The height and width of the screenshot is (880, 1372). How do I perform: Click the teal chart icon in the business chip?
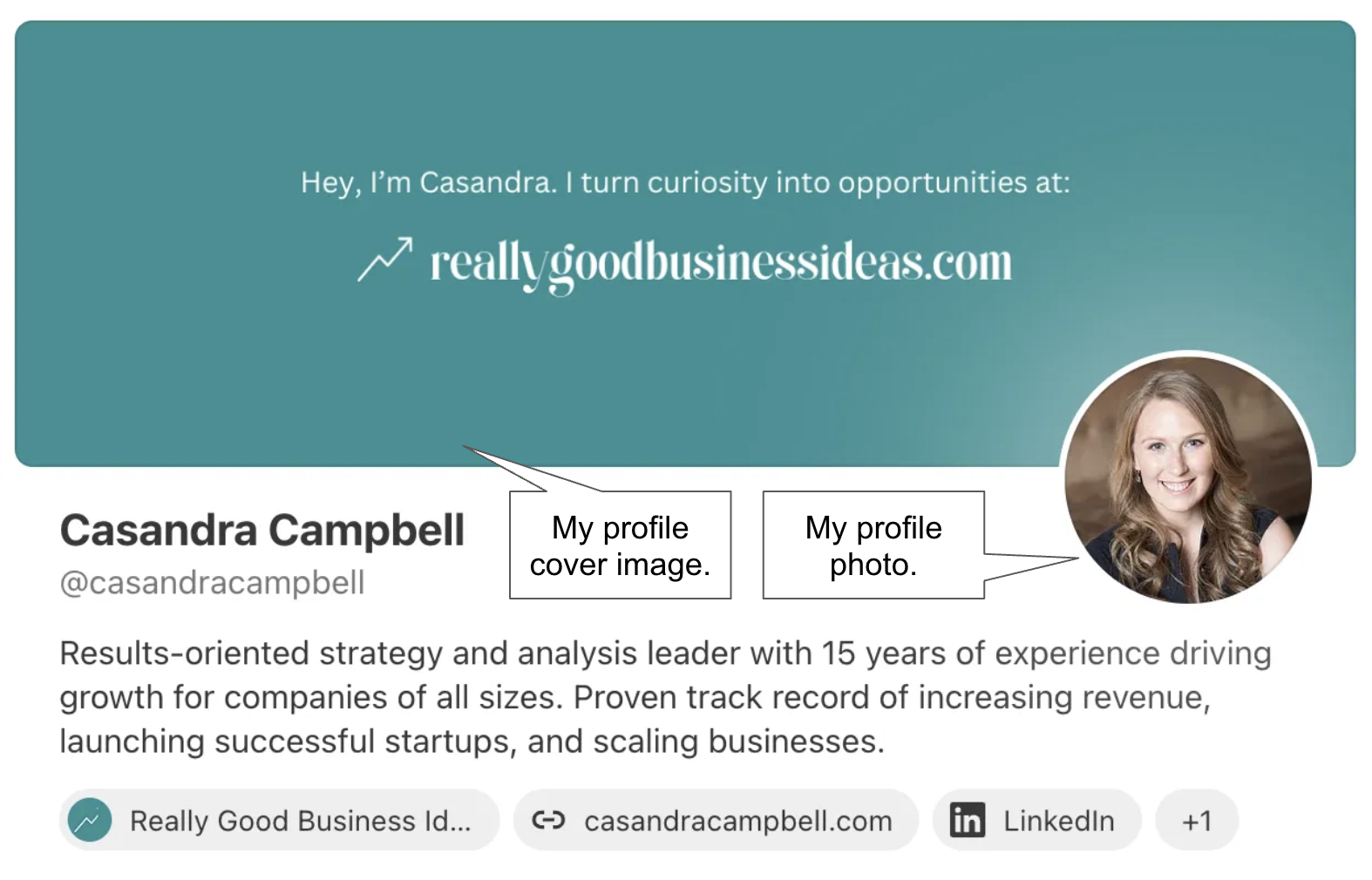(90, 821)
